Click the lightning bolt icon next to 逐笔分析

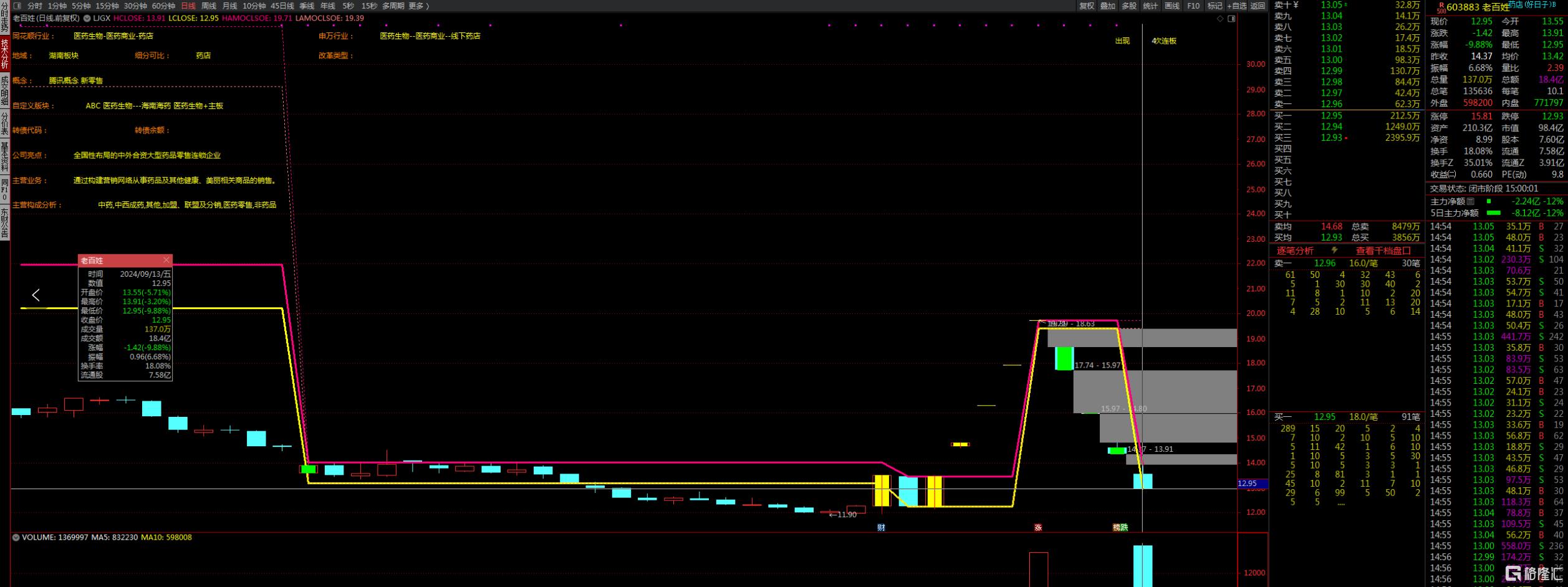point(1334,251)
